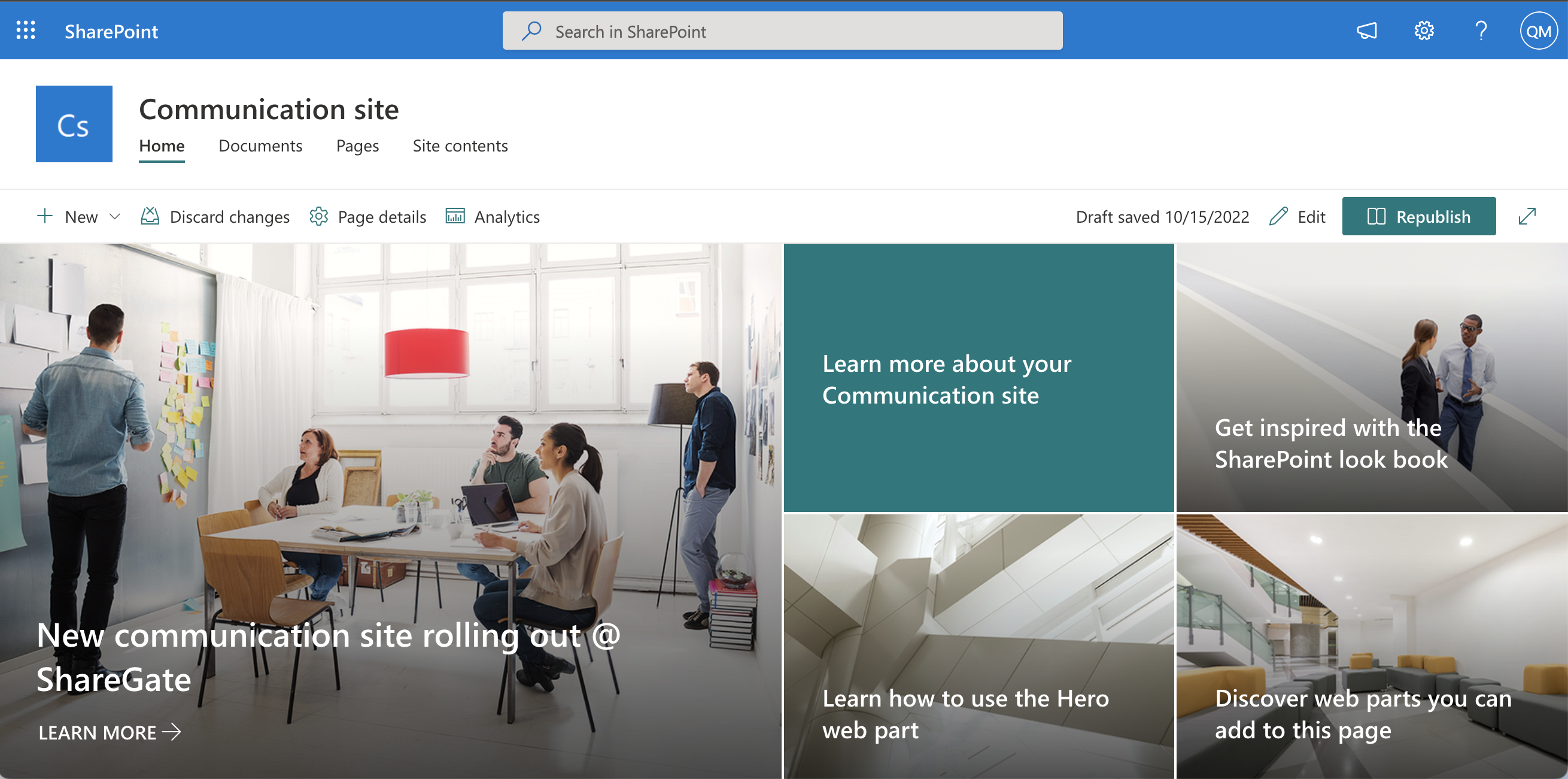The image size is (1568, 779).
Task: Expand the New dropdown chevron
Action: pos(114,216)
